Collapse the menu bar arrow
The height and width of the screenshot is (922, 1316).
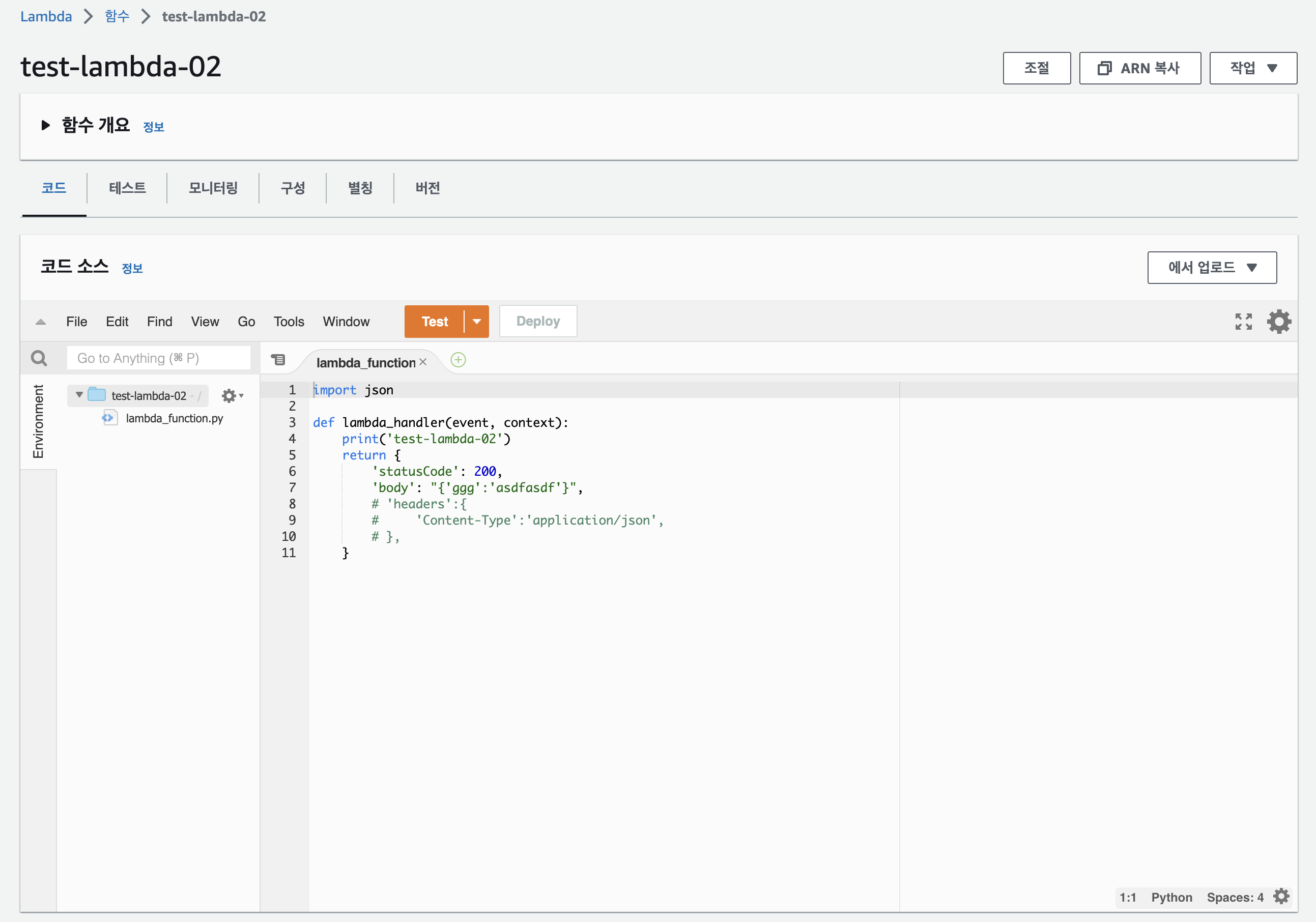tap(41, 322)
